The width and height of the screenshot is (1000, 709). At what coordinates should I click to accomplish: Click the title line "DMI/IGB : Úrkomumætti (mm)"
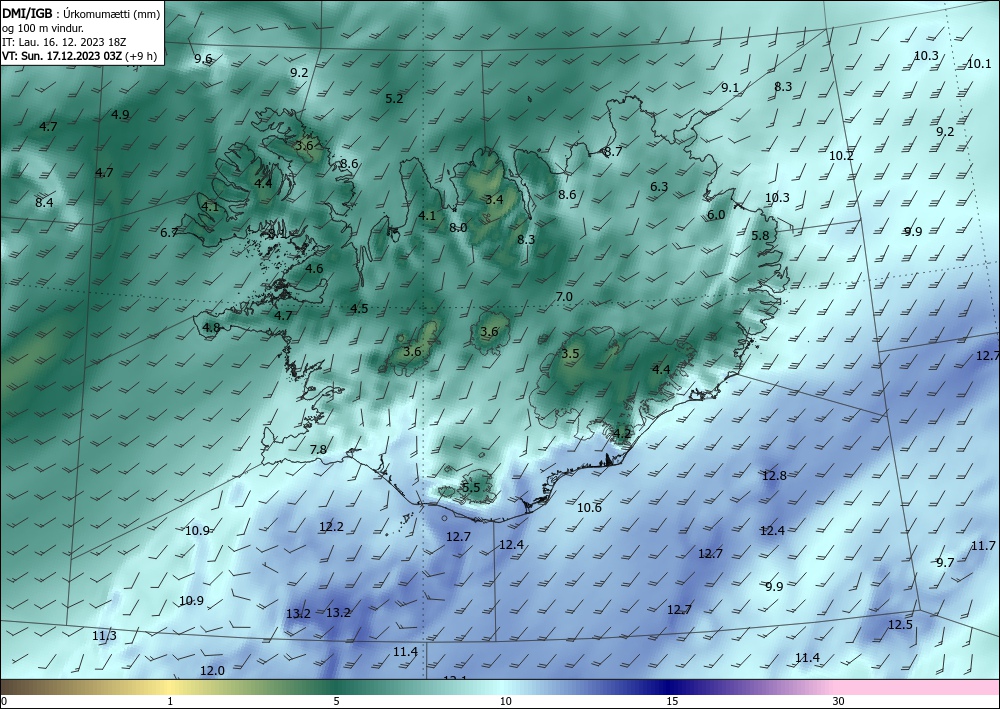pyautogui.click(x=81, y=13)
